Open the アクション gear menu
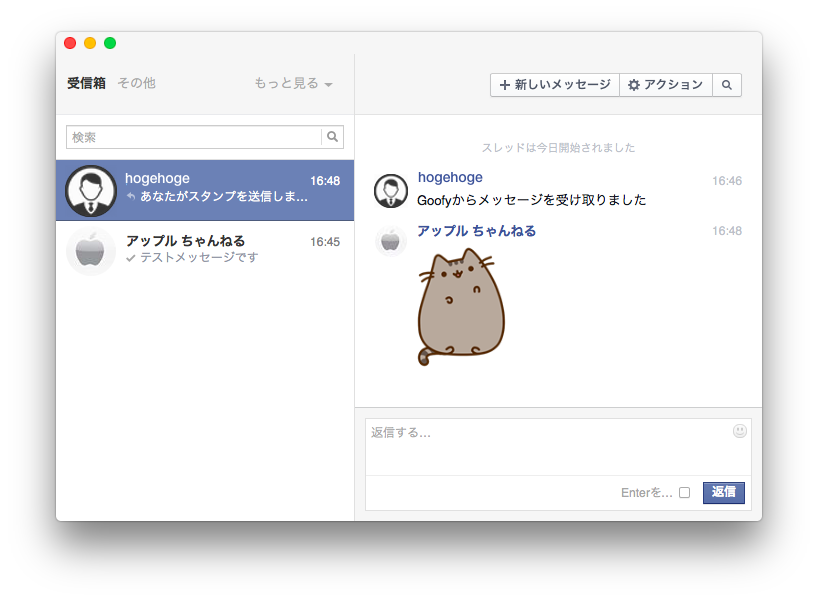818x601 pixels. click(x=666, y=85)
